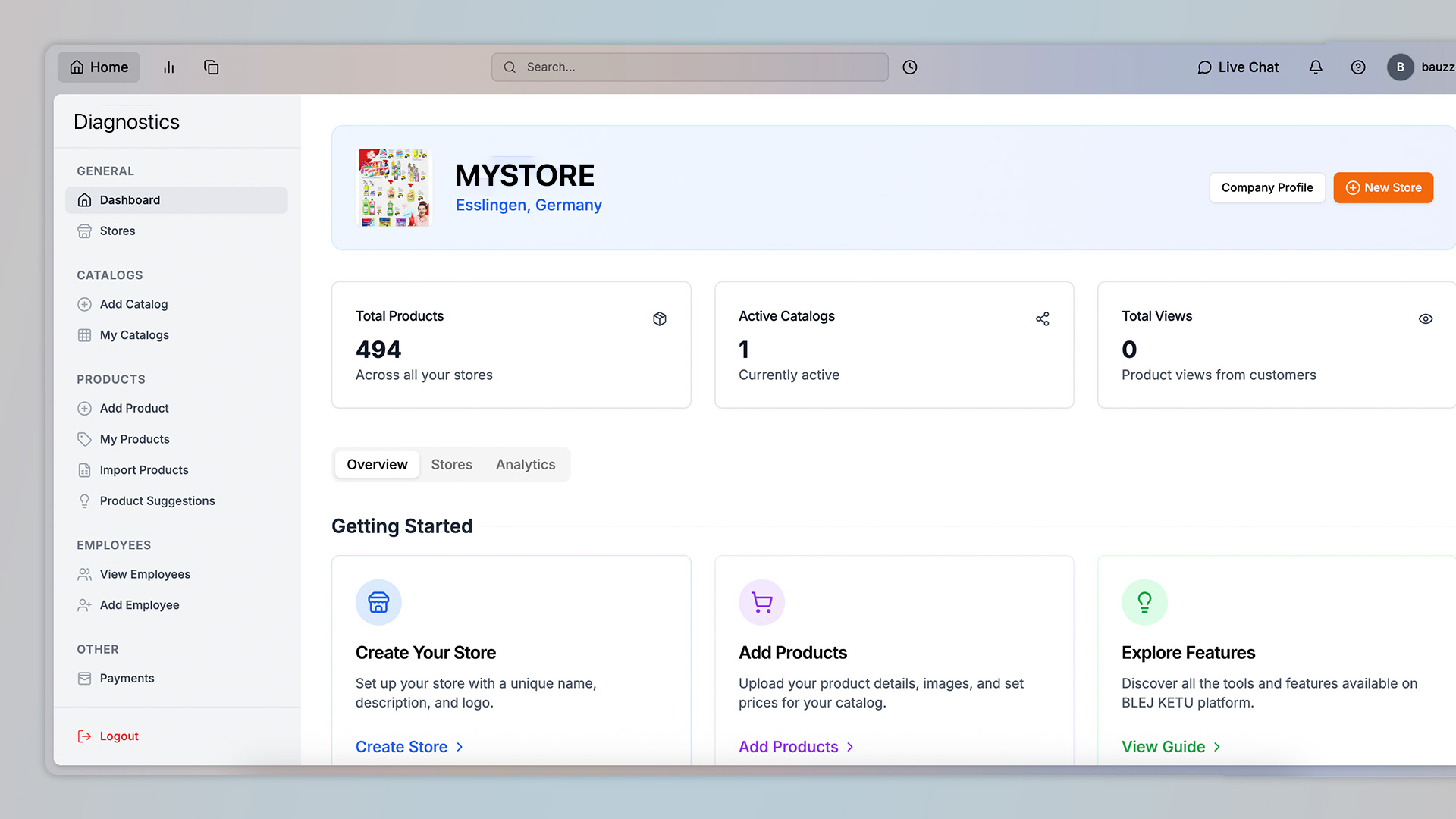Click the copy windows icon beside Home
1456x819 pixels.
211,67
